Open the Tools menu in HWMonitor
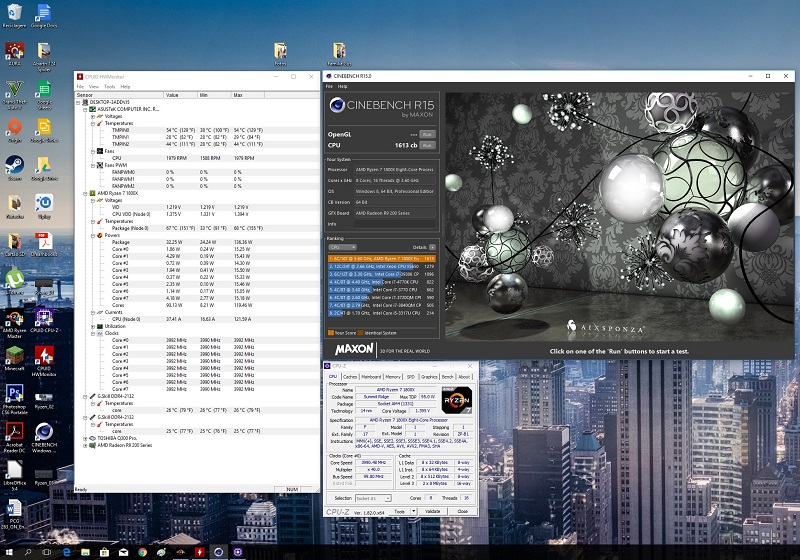Image resolution: width=800 pixels, height=560 pixels. point(110,87)
